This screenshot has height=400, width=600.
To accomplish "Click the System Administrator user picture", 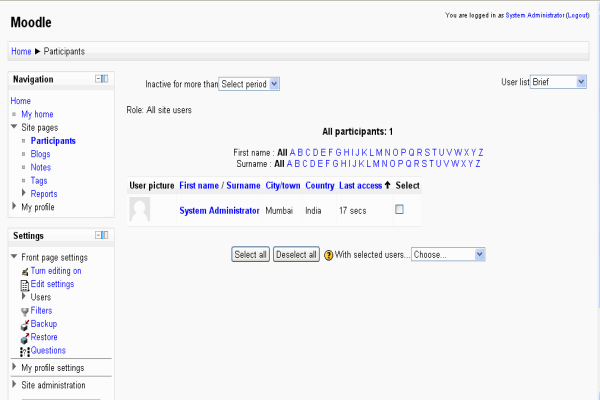I will tap(140, 209).
